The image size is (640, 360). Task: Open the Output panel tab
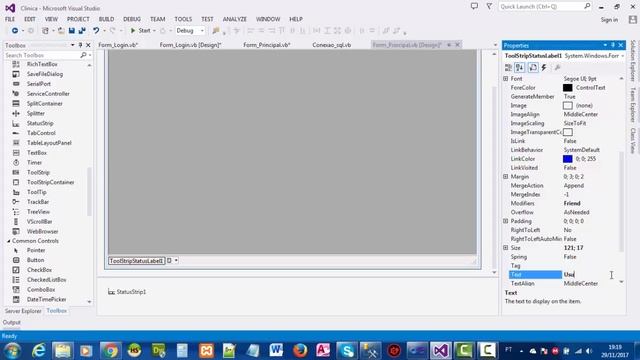[11, 322]
